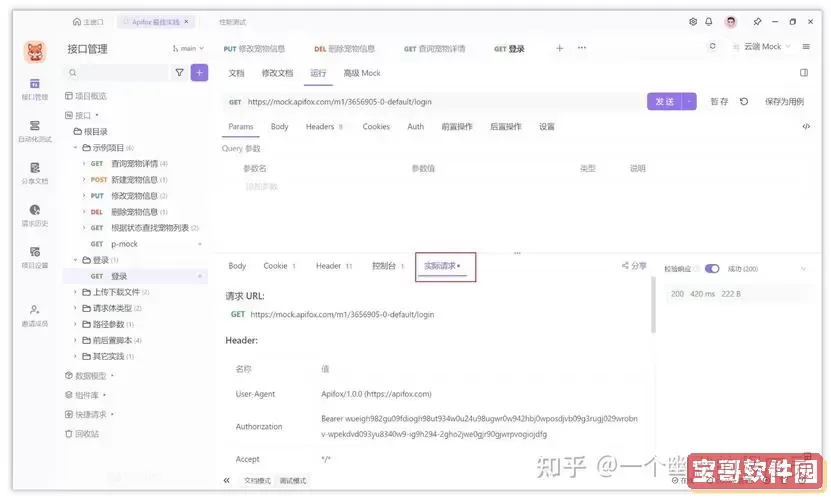
Task: Open the 前置操作 tab
Action: (x=457, y=127)
